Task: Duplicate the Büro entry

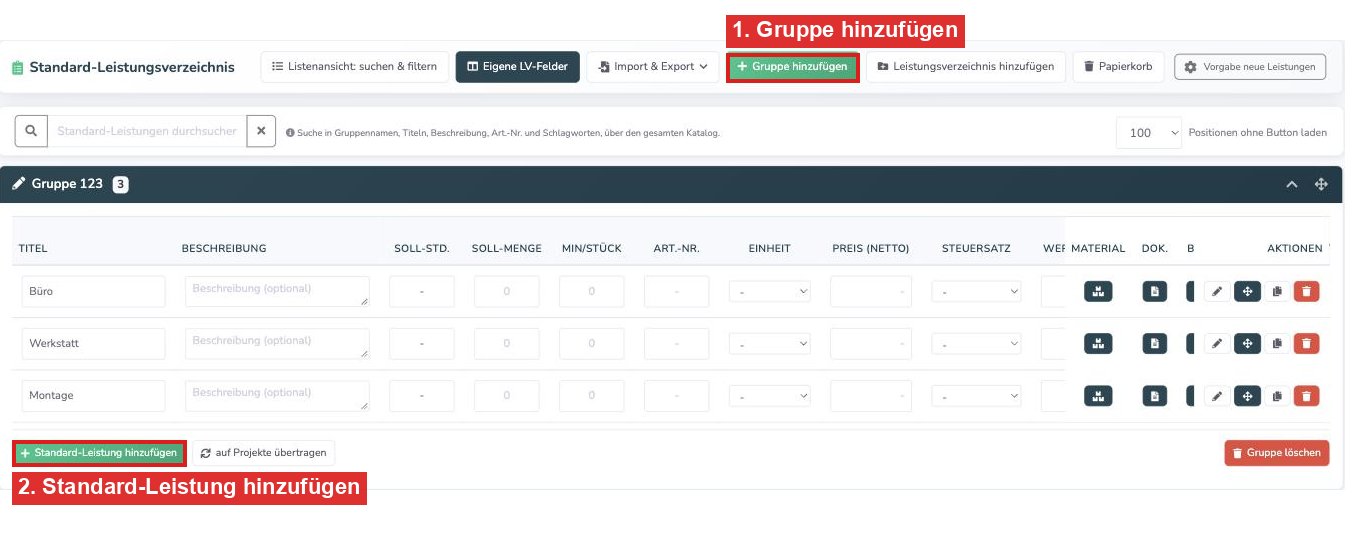Action: [1277, 291]
